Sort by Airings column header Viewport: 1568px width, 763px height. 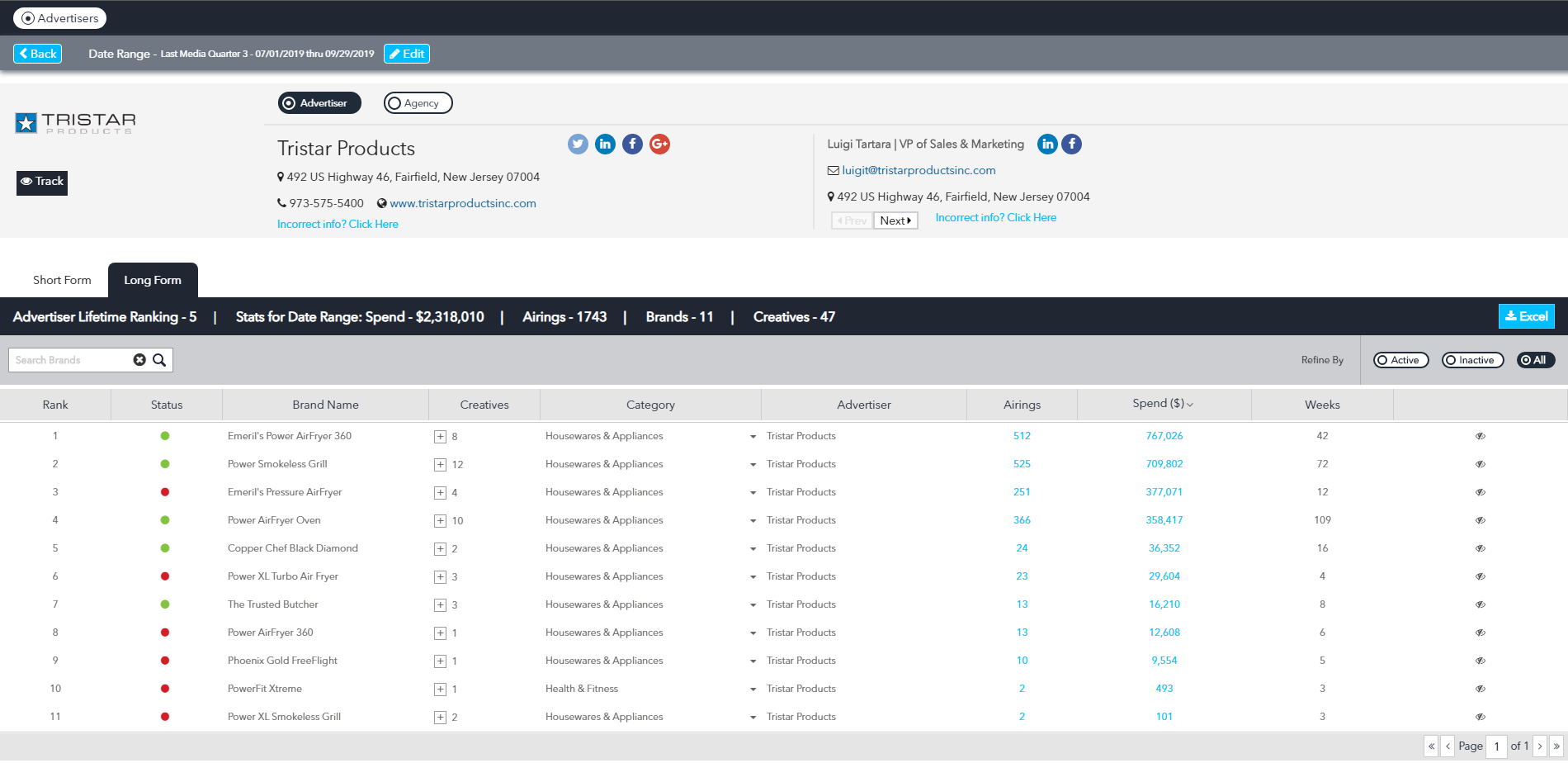tap(1022, 405)
